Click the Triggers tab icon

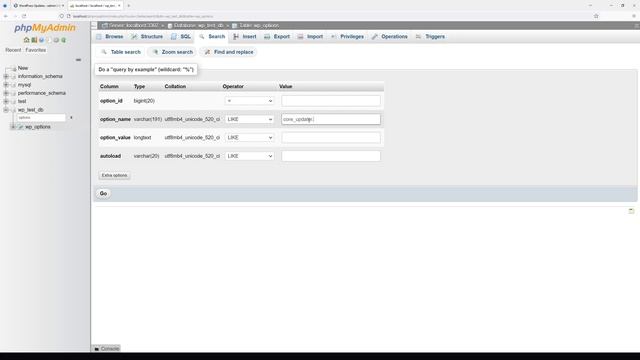[418, 37]
